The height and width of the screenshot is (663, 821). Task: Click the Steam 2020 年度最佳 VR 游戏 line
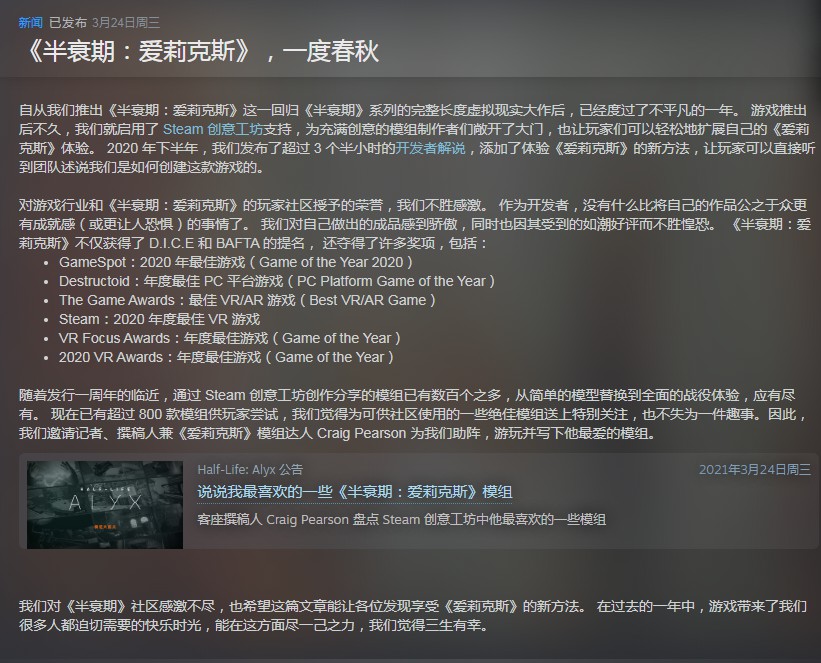click(159, 319)
